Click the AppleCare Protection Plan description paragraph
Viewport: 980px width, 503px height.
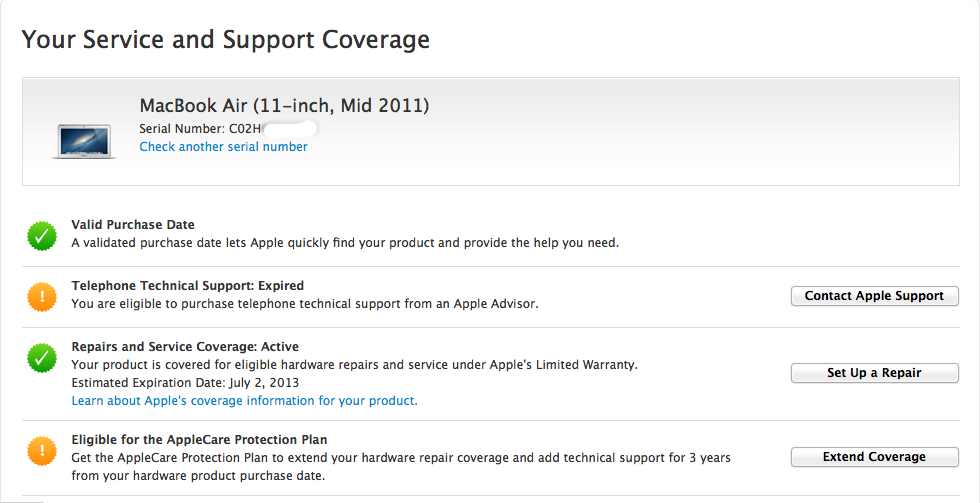click(401, 466)
